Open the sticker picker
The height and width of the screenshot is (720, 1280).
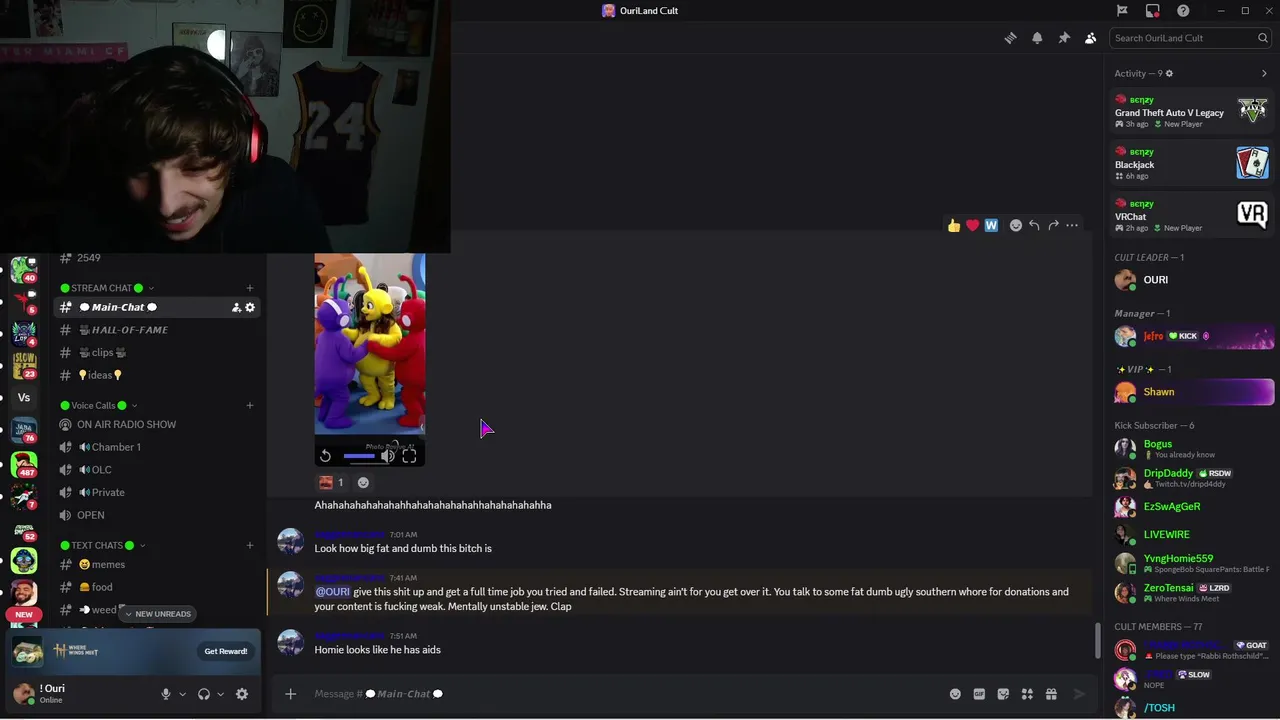click(1003, 694)
